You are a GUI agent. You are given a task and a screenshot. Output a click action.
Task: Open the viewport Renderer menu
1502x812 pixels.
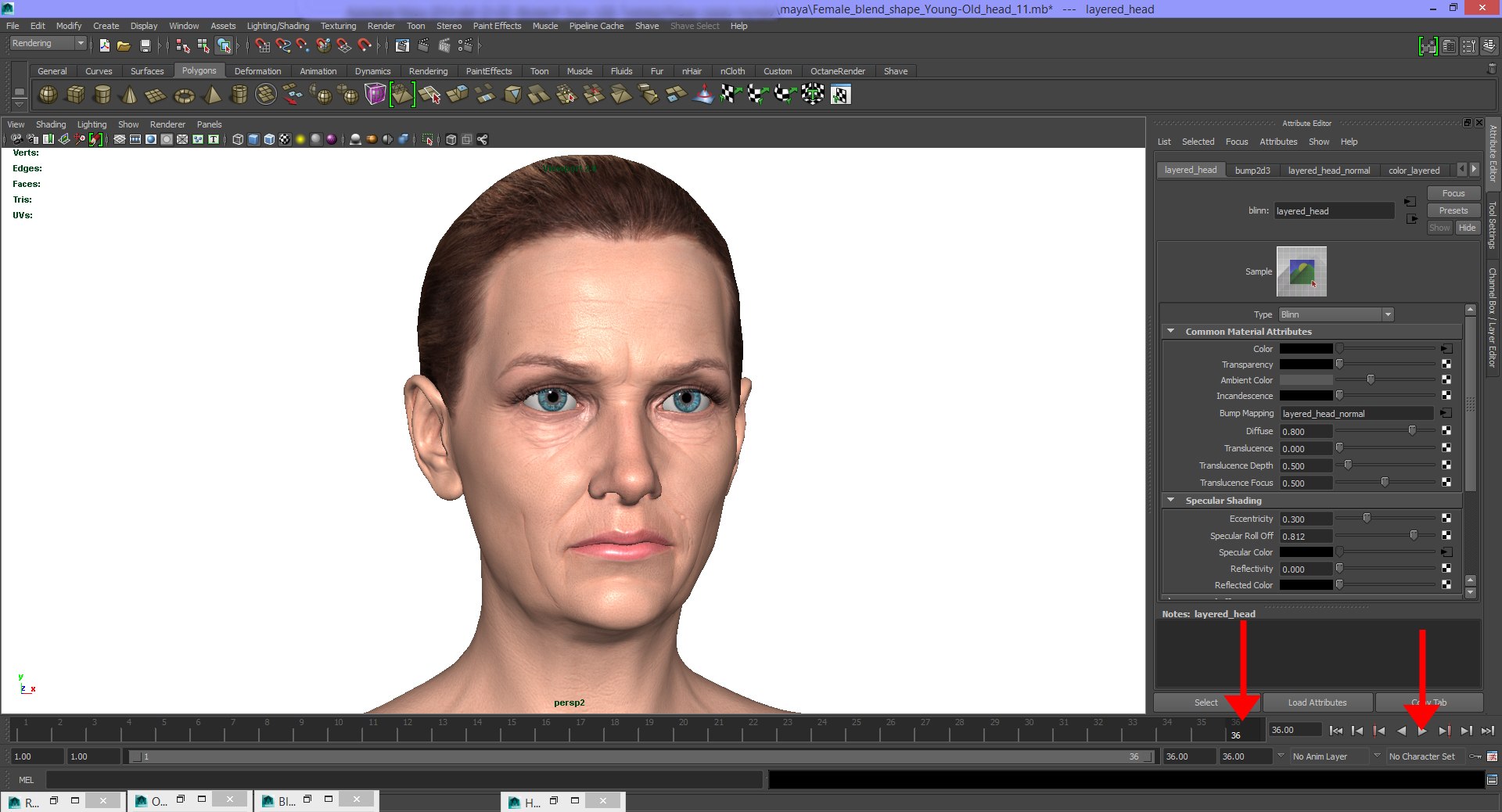(x=167, y=124)
